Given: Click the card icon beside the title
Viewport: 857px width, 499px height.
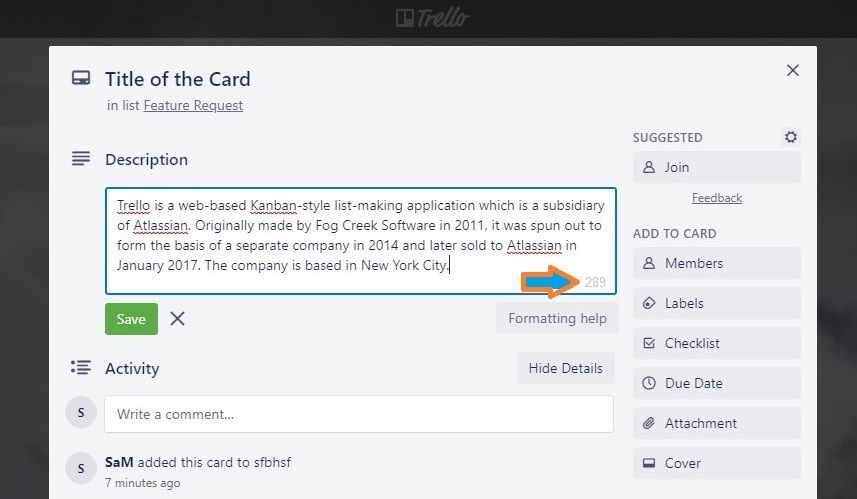Looking at the screenshot, I should tap(81, 78).
